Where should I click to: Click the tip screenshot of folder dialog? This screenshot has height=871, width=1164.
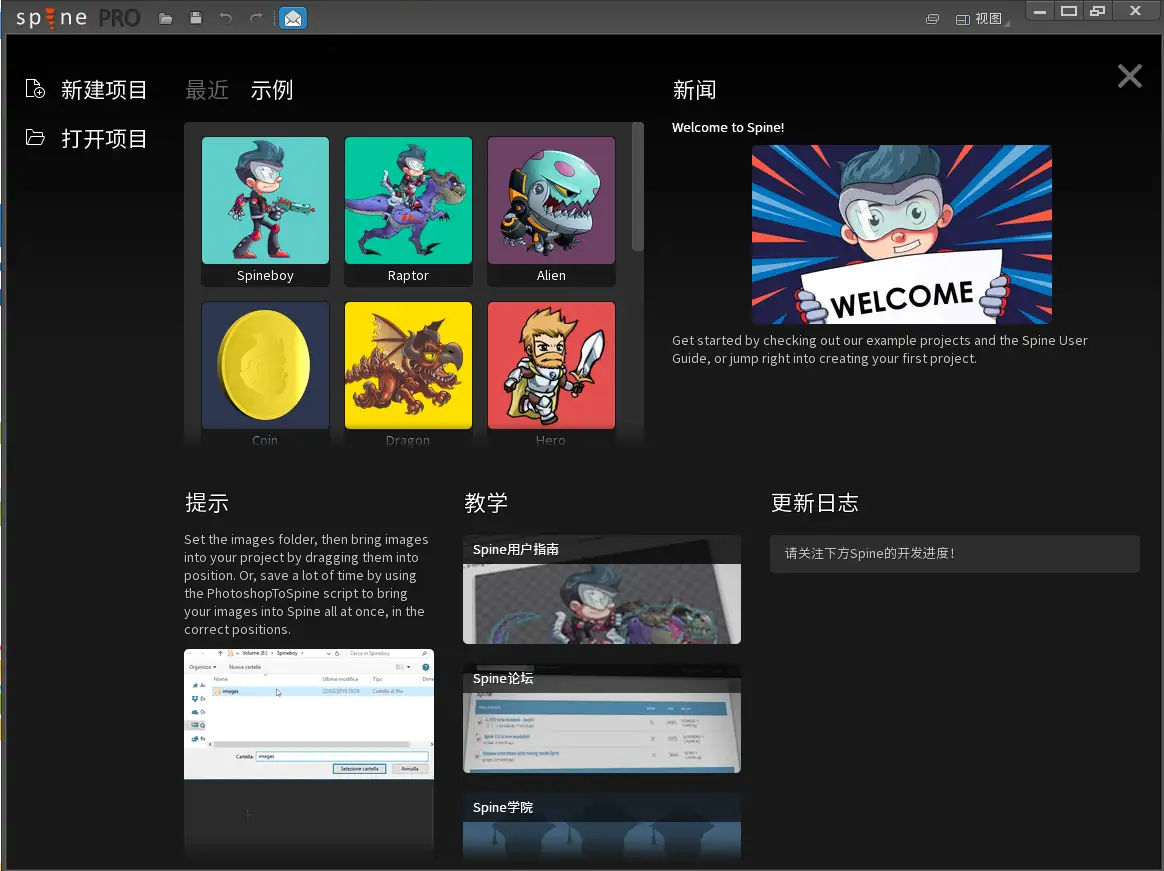(x=309, y=714)
